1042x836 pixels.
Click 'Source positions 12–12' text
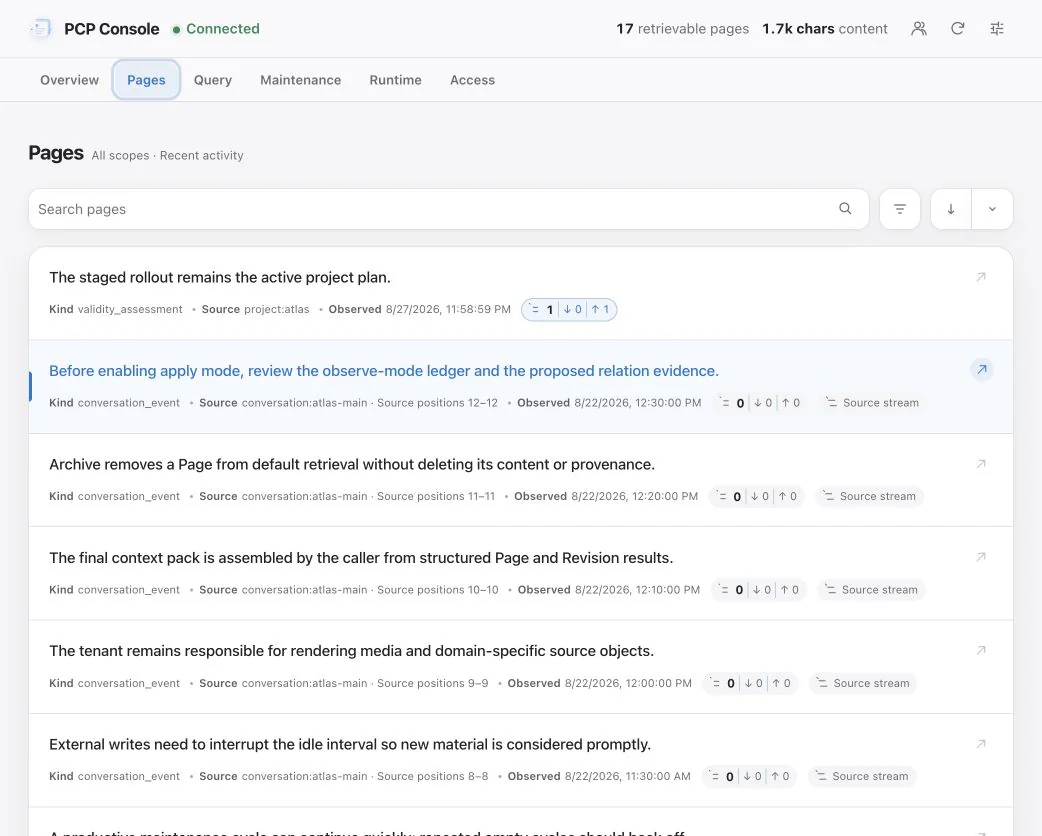[437, 403]
